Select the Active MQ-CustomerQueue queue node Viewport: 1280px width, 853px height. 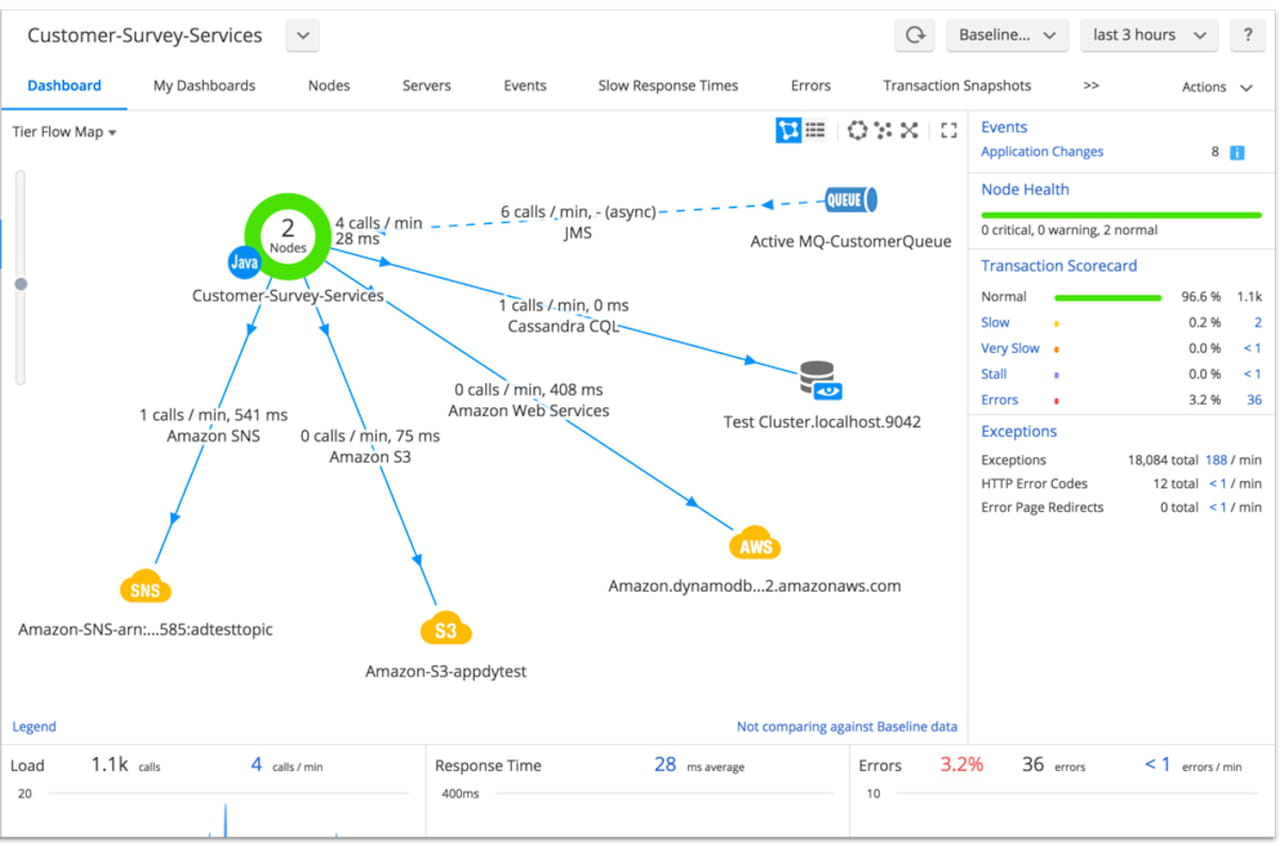click(849, 199)
